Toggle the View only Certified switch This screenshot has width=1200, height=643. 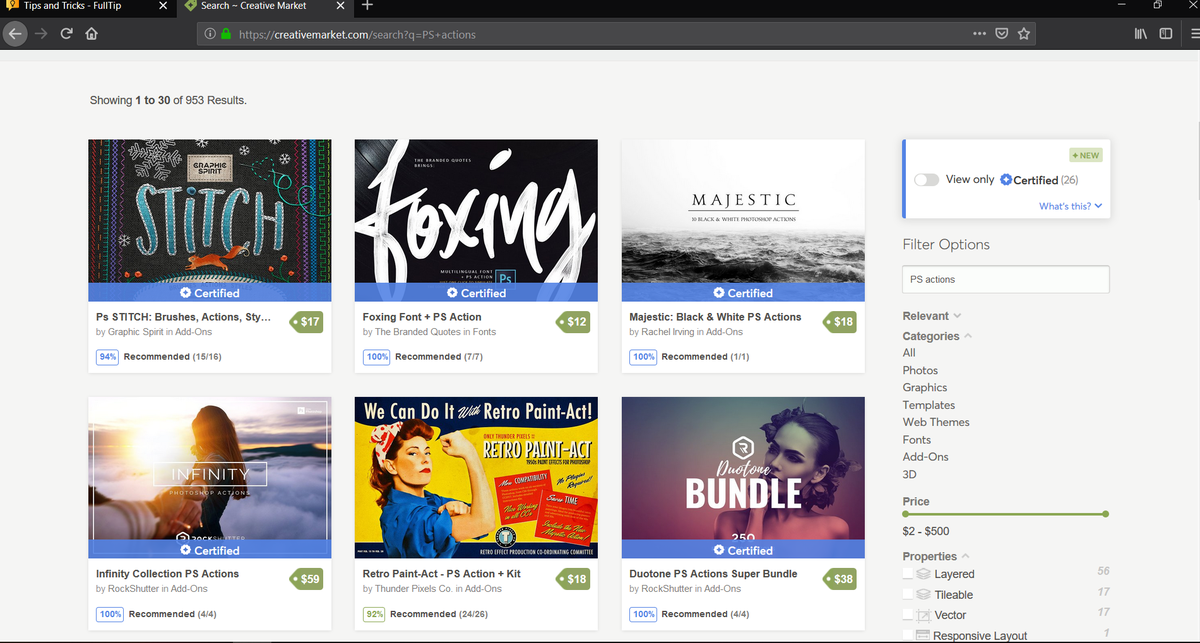(927, 180)
